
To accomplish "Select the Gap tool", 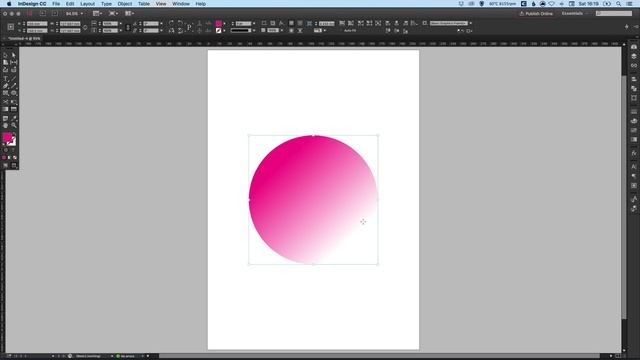I will (14, 62).
